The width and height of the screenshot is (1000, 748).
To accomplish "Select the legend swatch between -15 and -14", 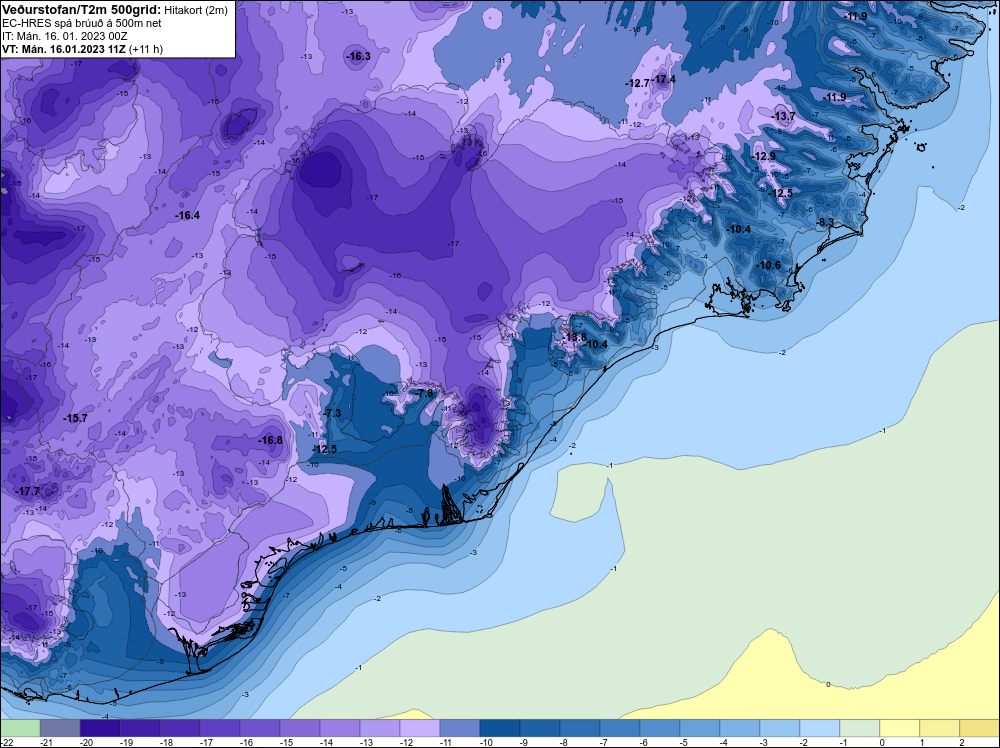I will [300, 728].
